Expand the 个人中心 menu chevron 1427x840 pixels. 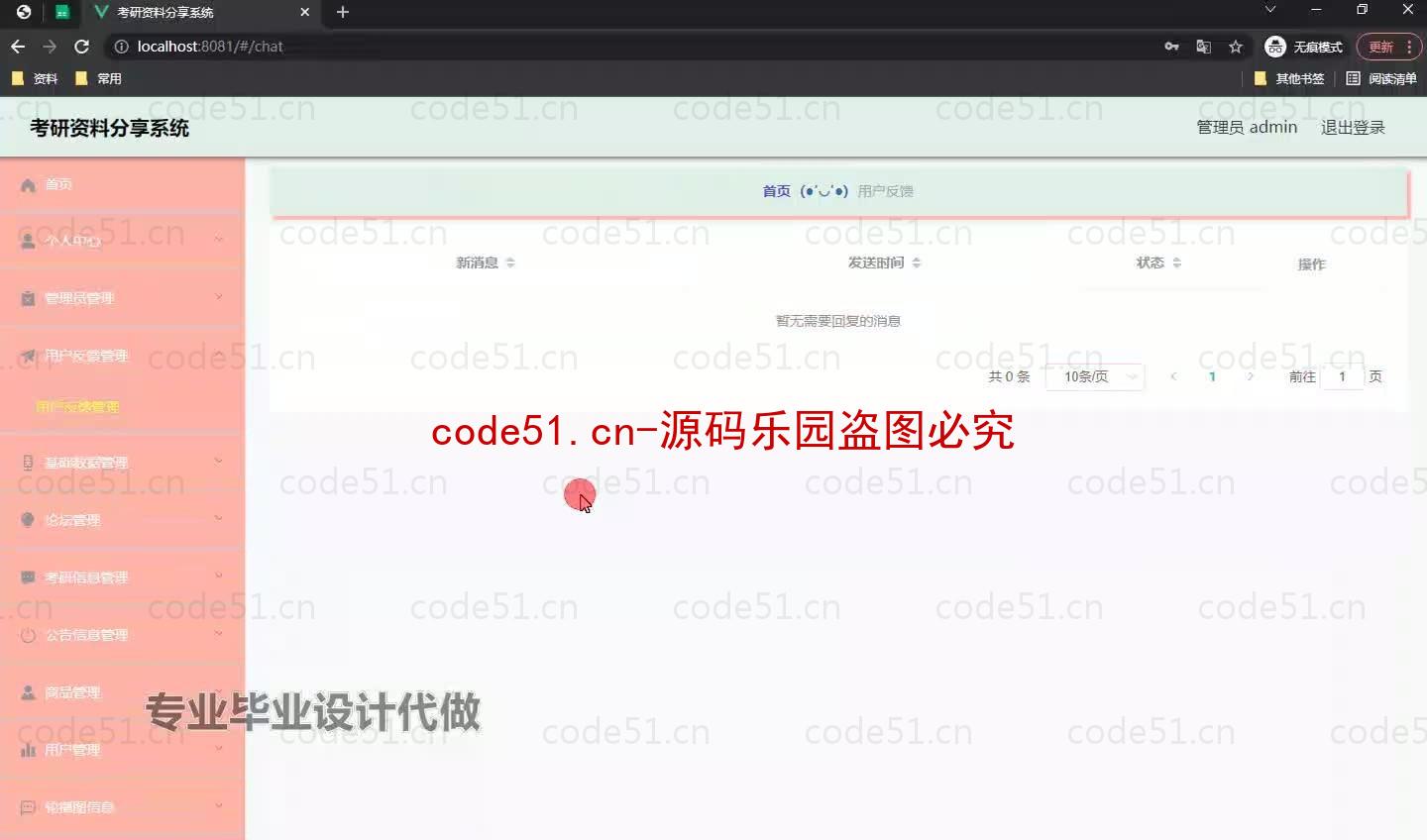point(219,239)
